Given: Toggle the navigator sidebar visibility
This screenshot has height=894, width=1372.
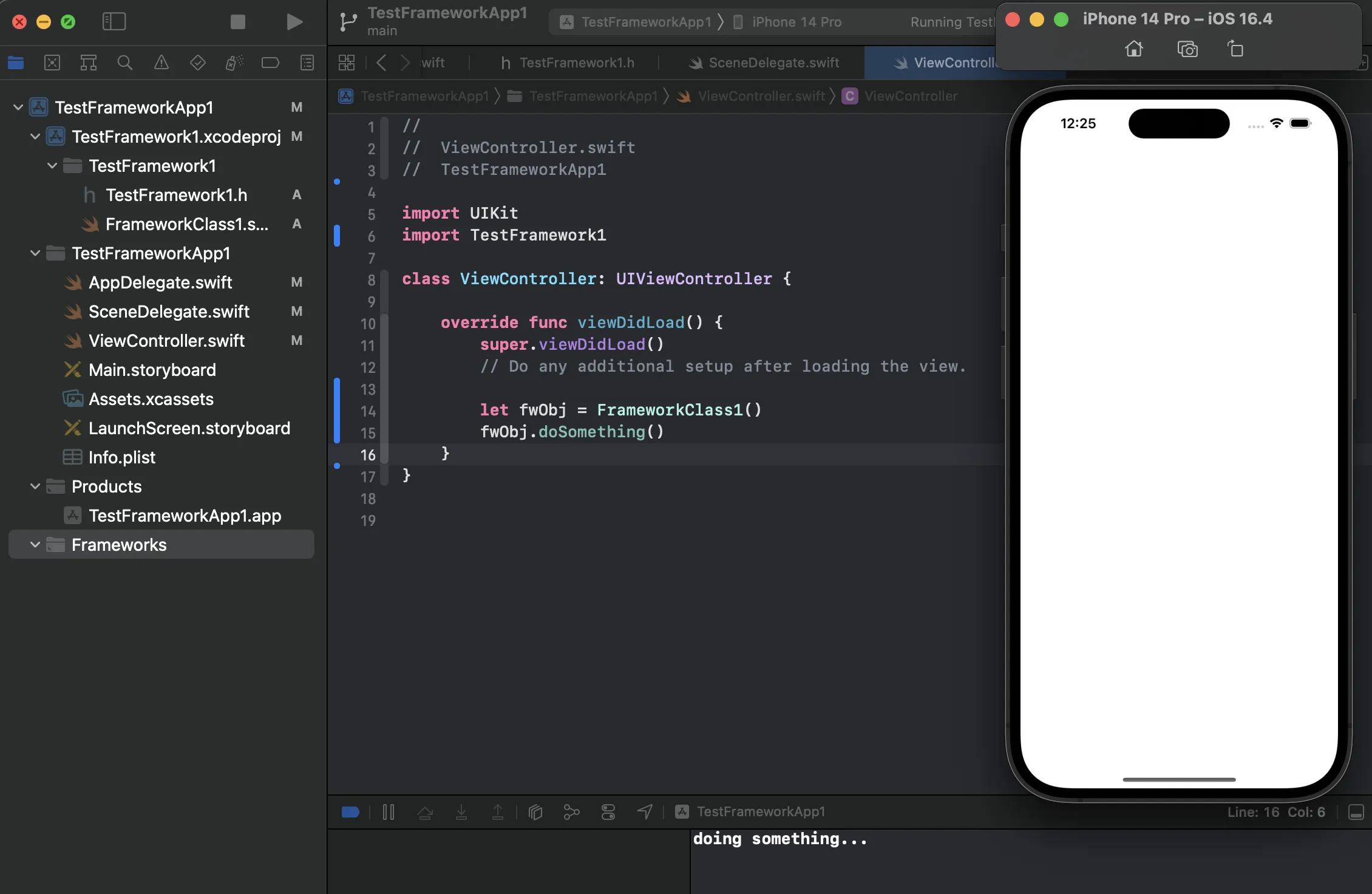Looking at the screenshot, I should coord(114,22).
